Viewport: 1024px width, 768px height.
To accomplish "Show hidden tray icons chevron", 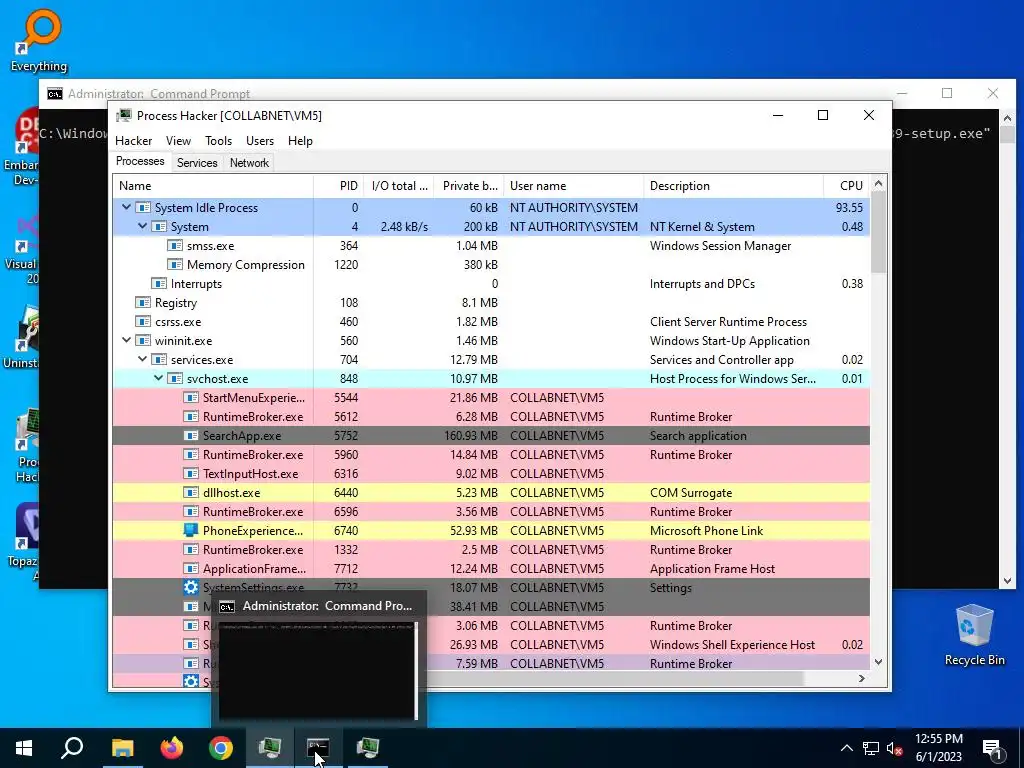I will coord(846,748).
